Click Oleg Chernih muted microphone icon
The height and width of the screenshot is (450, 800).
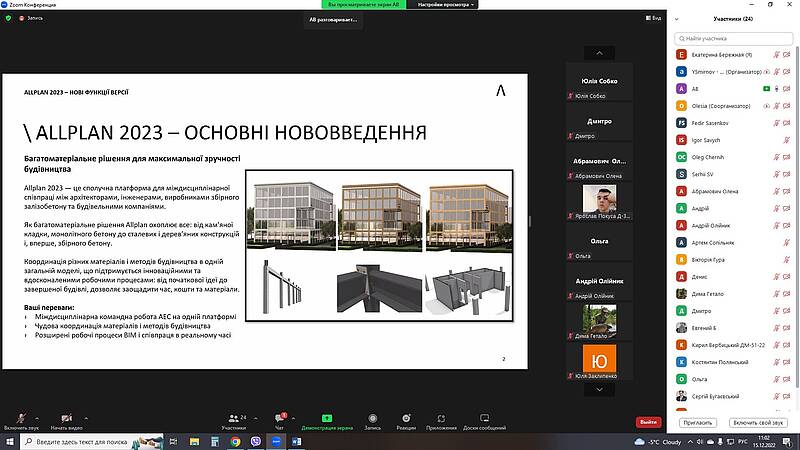[x=777, y=157]
